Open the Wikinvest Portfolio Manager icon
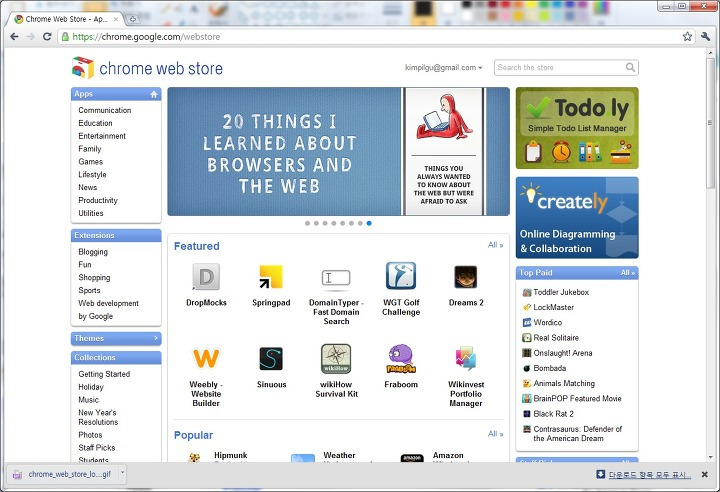The width and height of the screenshot is (720, 492). point(466,359)
